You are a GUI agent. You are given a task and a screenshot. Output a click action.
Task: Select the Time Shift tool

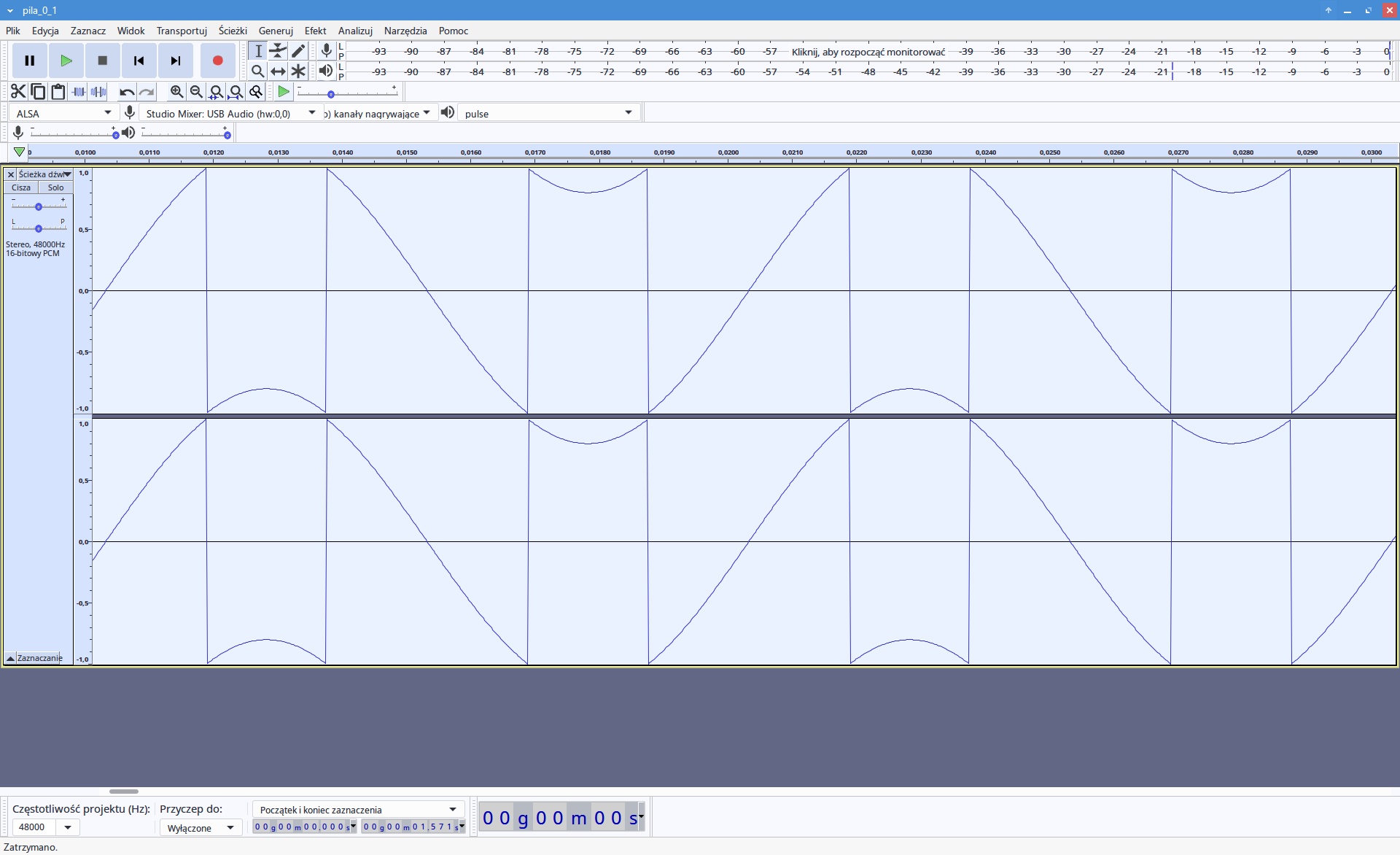(x=278, y=71)
